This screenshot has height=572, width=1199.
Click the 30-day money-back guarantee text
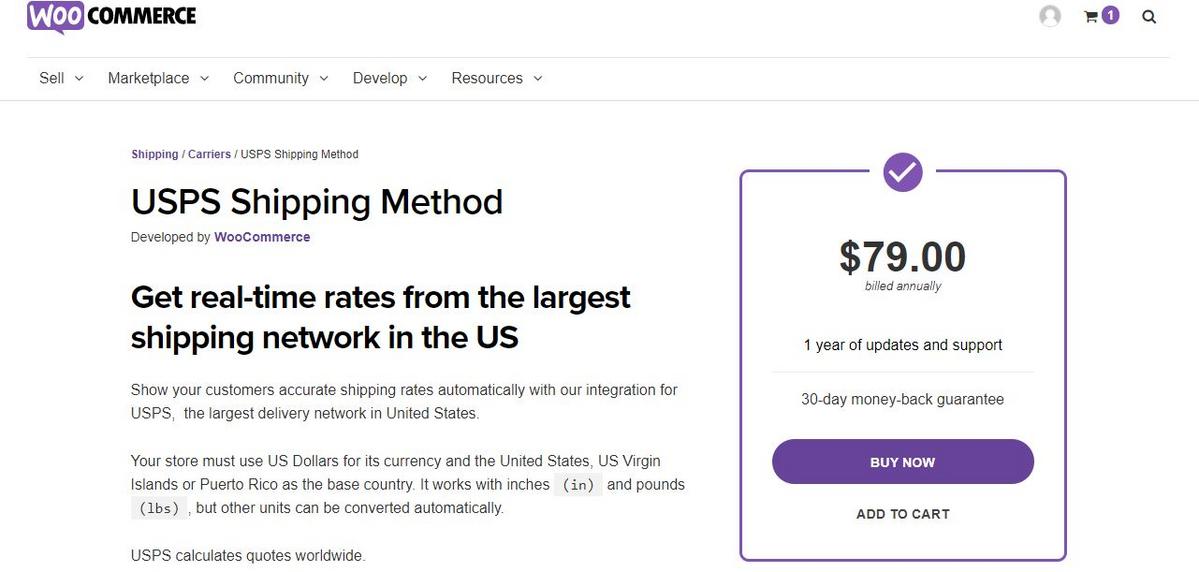903,399
